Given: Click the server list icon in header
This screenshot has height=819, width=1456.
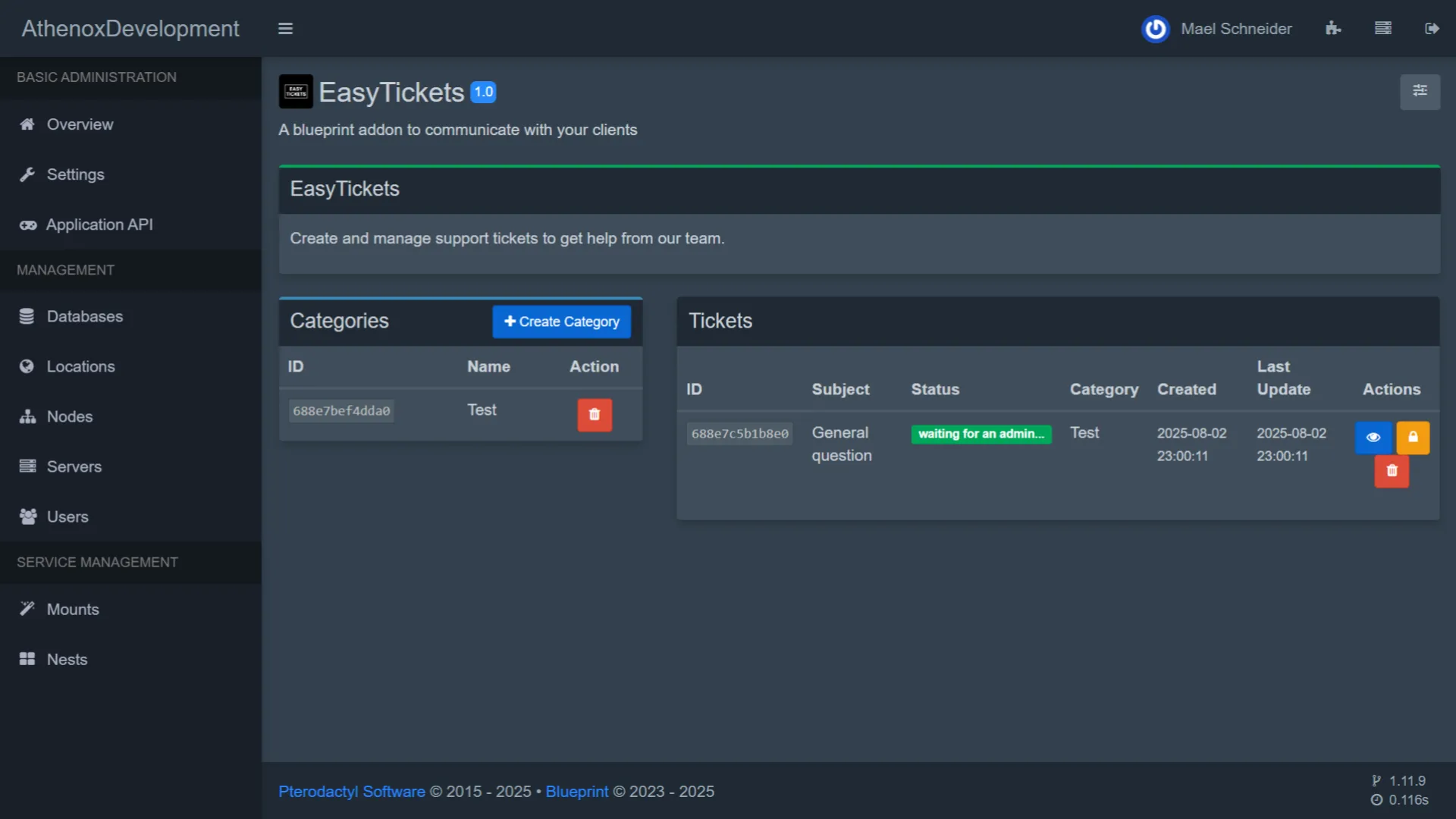Looking at the screenshot, I should pos(1382,29).
